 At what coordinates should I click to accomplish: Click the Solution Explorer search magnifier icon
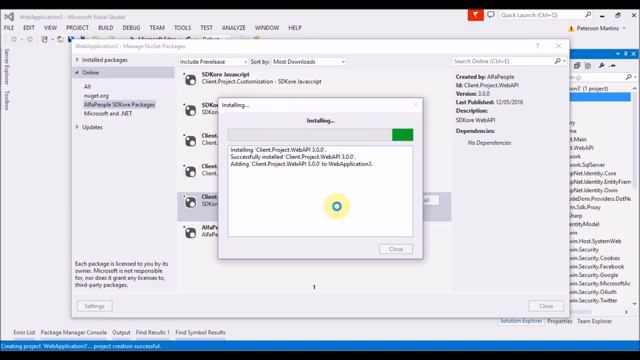point(628,77)
